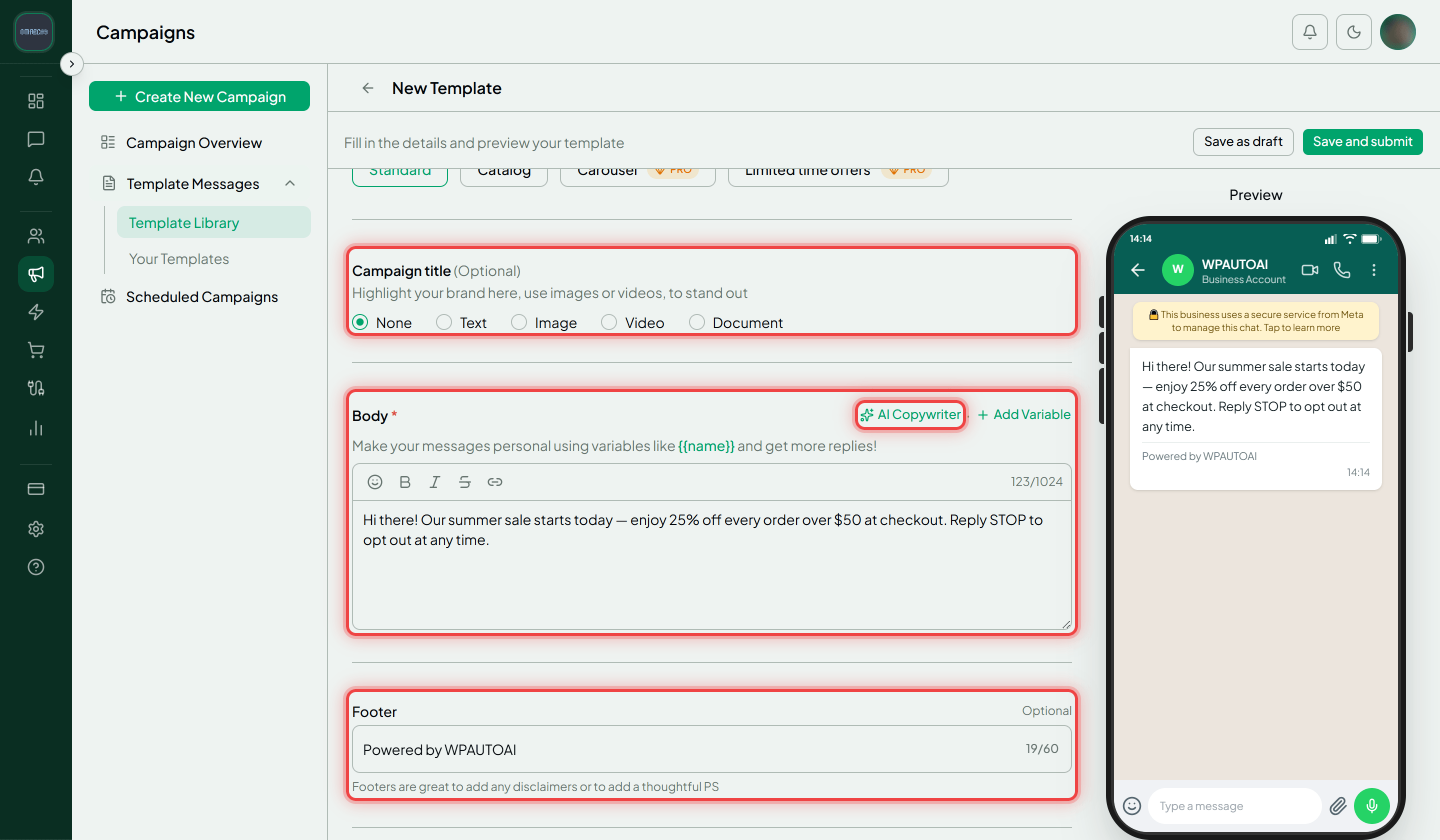Click the {{name}} variable hint

point(705,445)
